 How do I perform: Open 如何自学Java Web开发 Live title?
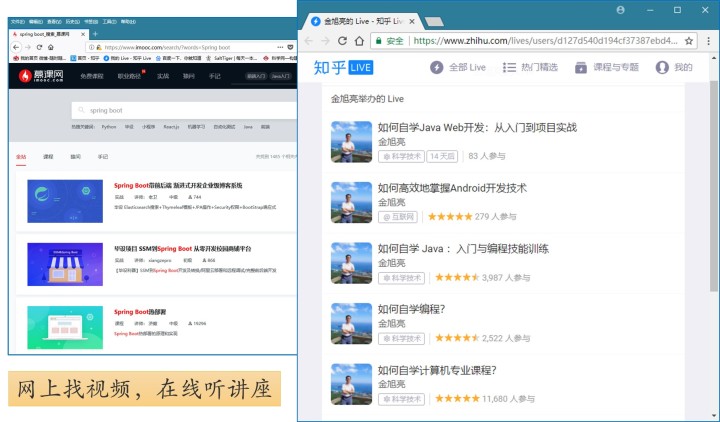click(x=477, y=127)
